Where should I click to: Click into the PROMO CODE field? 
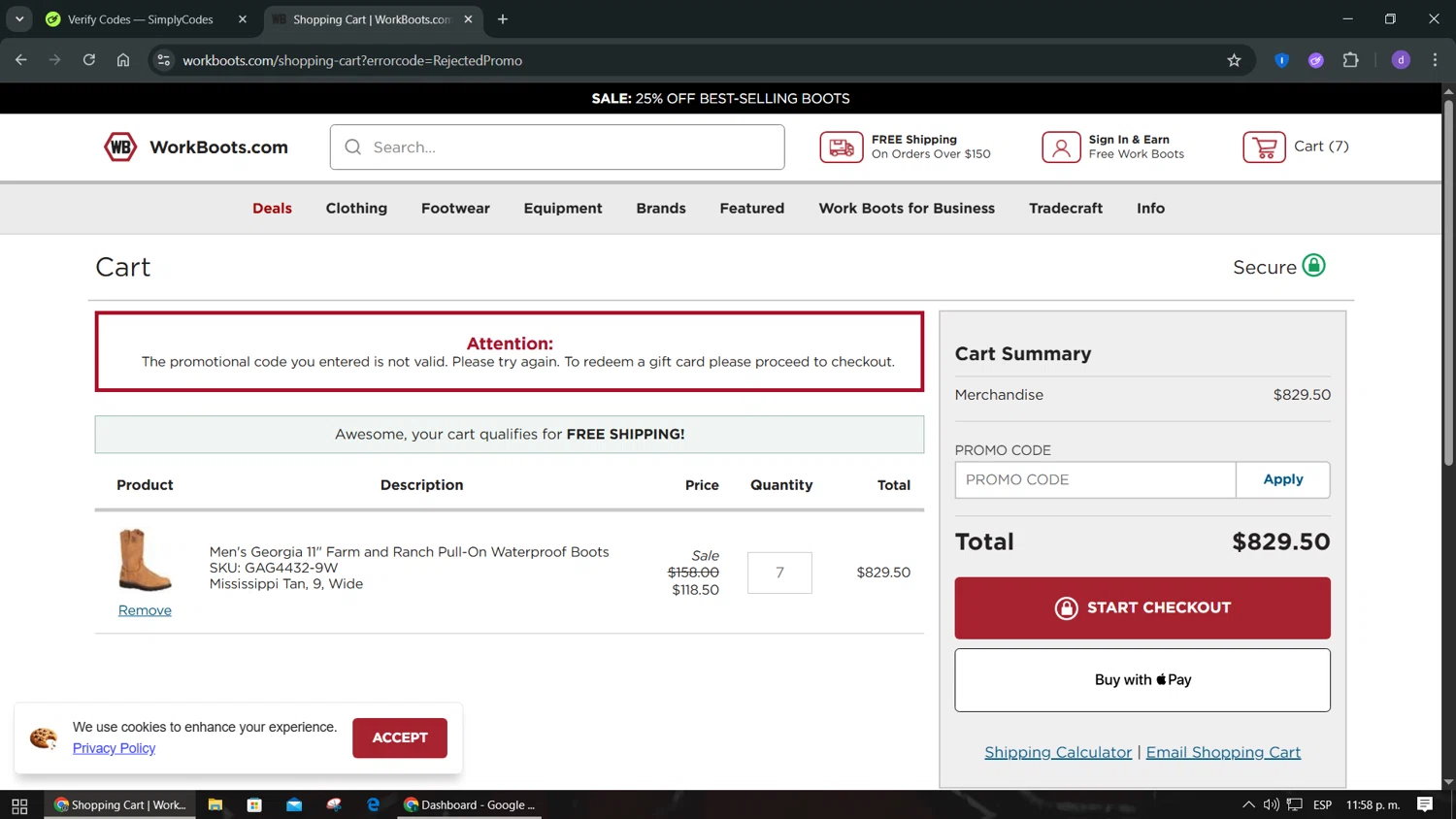pyautogui.click(x=1095, y=479)
